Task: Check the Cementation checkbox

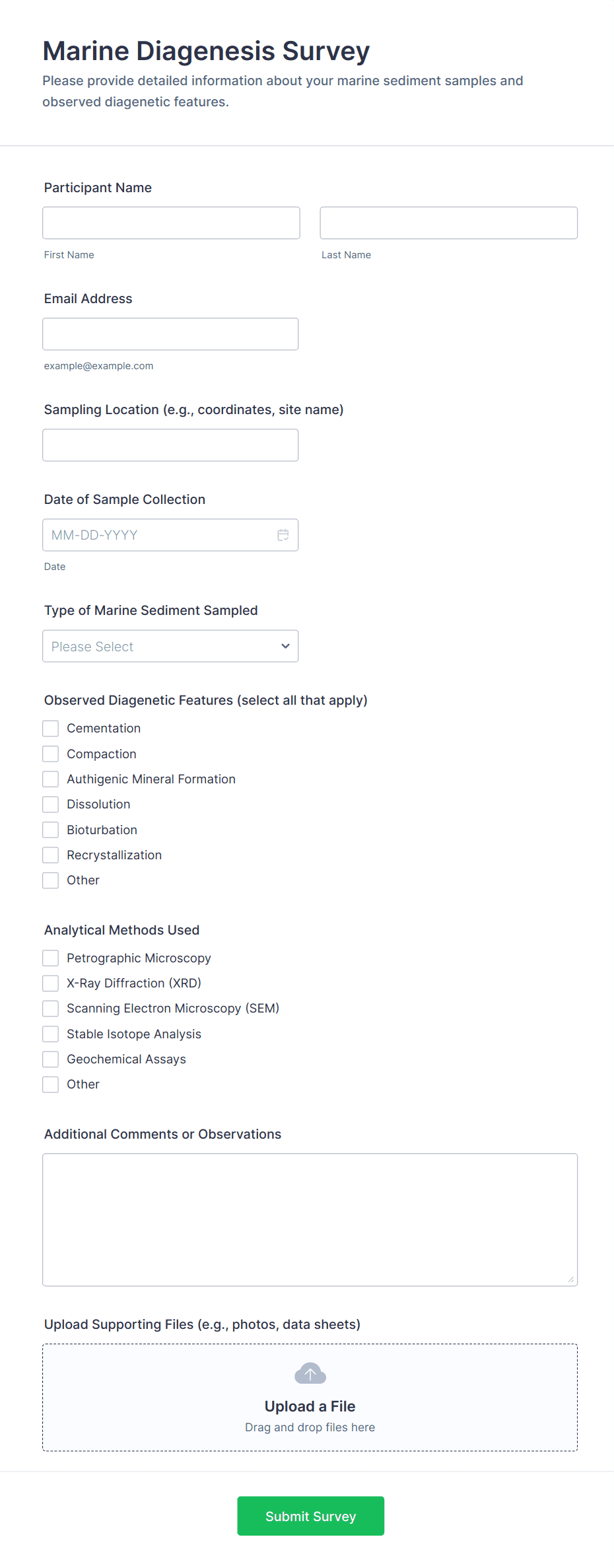Action: 51,729
